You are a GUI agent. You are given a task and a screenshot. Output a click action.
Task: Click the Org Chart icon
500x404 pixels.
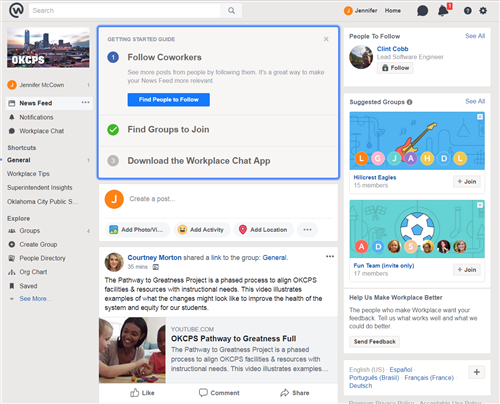coord(12,272)
